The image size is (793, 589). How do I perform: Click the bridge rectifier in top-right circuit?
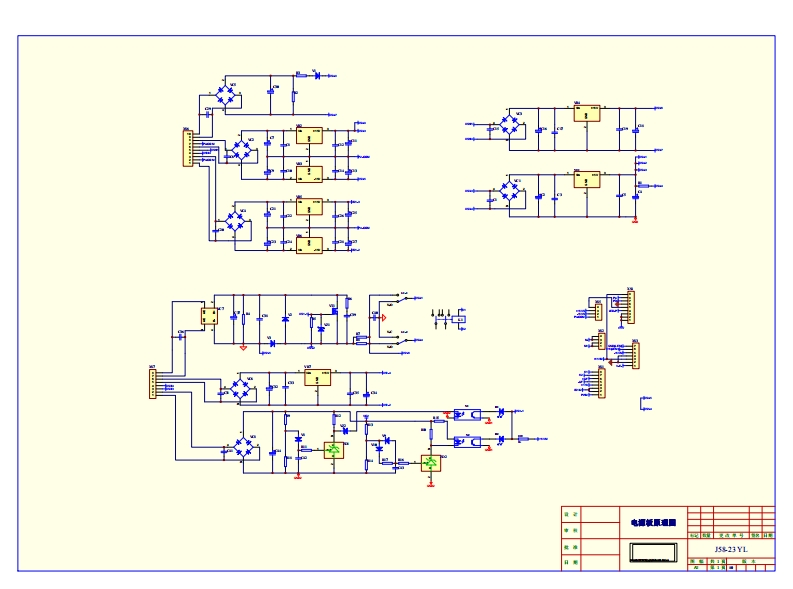point(510,126)
